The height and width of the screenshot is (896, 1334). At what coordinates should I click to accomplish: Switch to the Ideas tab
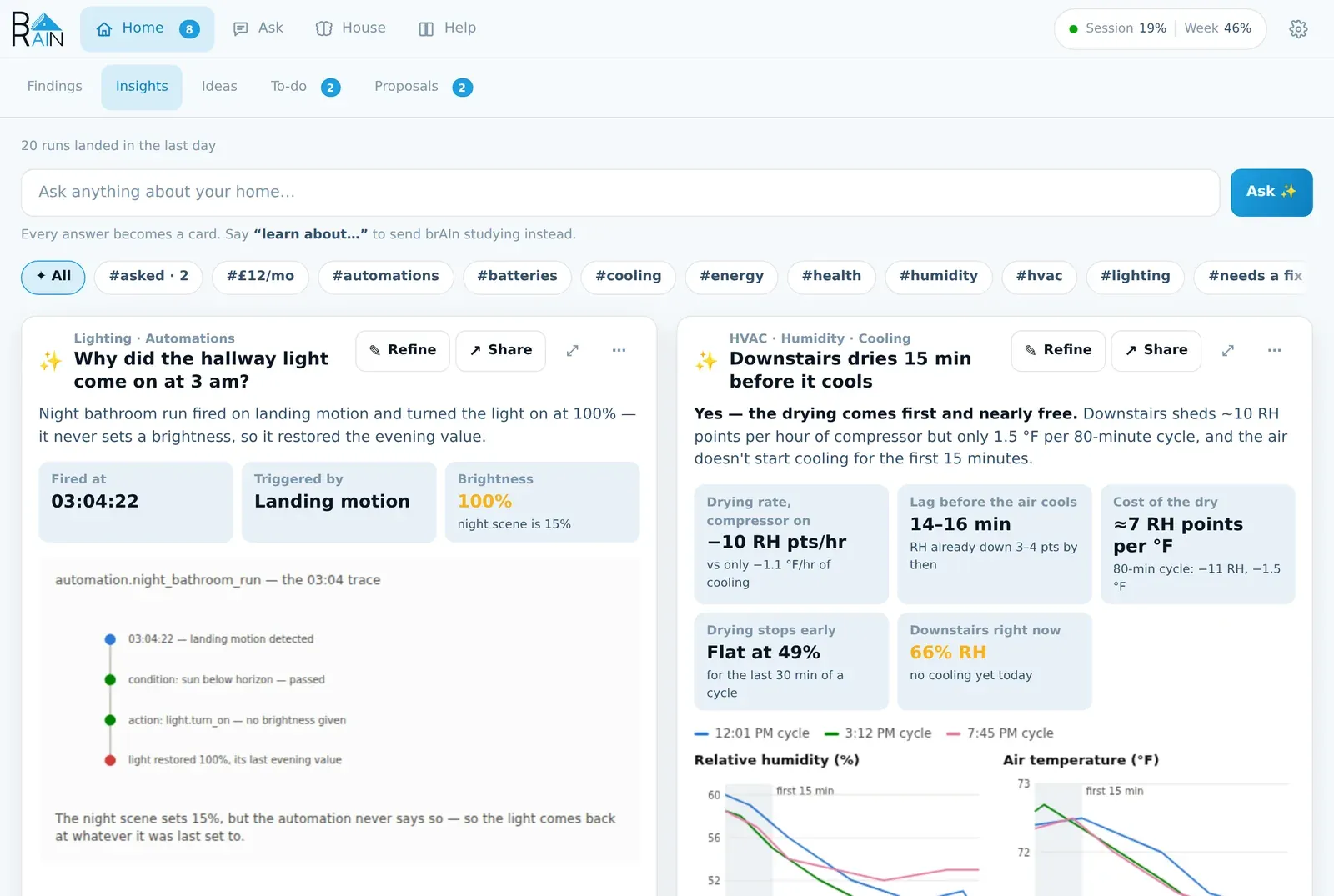point(219,87)
